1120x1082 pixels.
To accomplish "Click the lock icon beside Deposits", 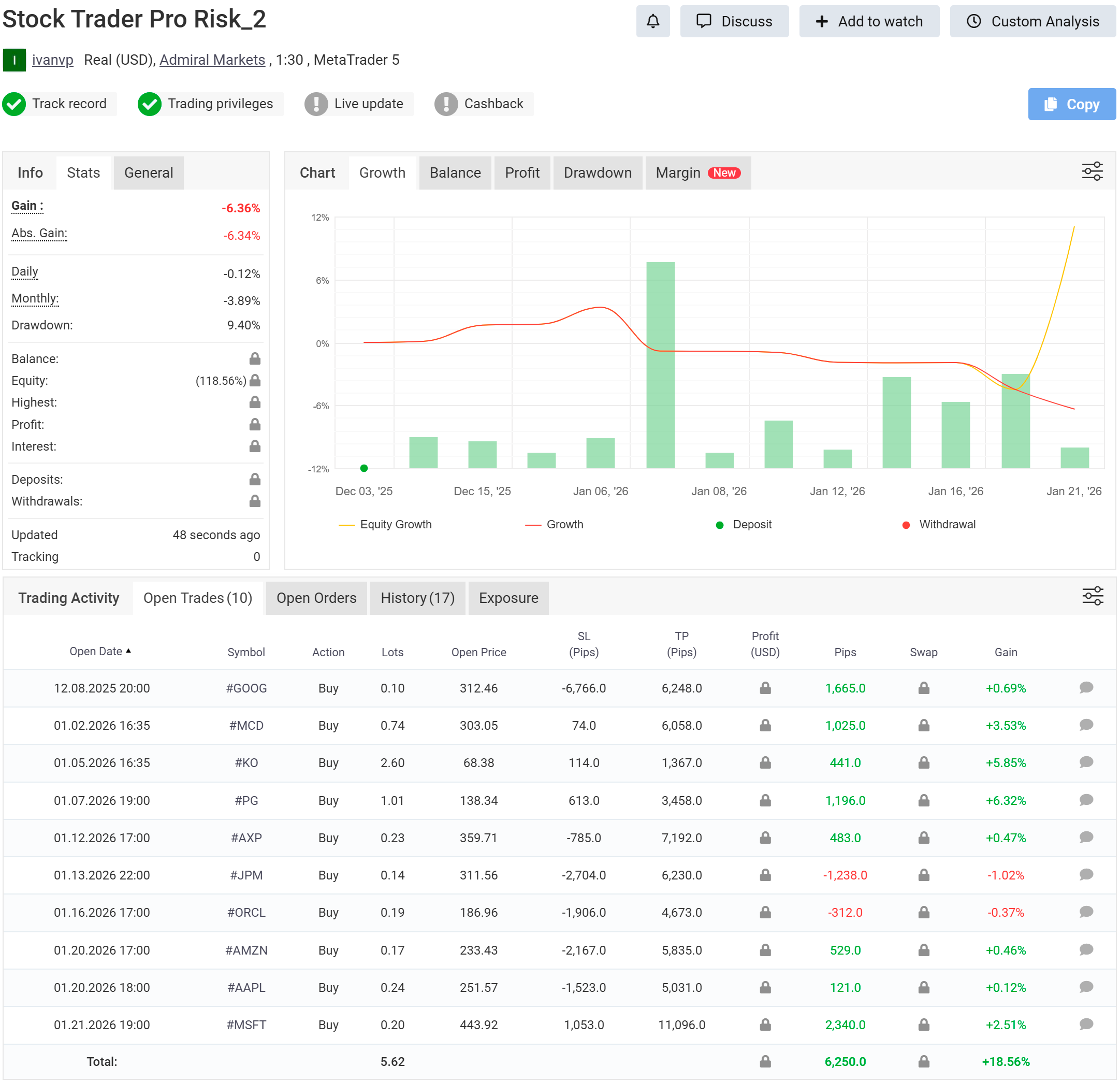I will tap(255, 479).
